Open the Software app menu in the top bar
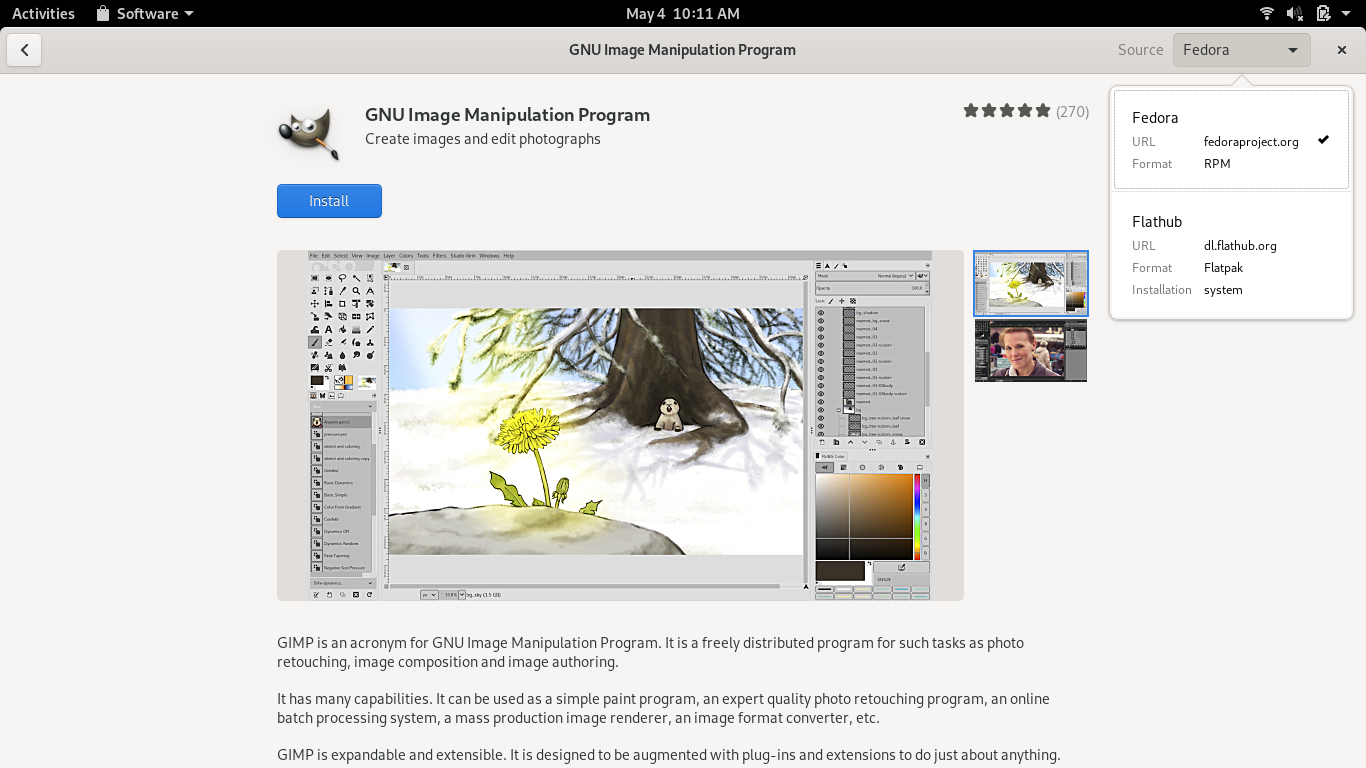This screenshot has height=768, width=1366. click(x=145, y=14)
